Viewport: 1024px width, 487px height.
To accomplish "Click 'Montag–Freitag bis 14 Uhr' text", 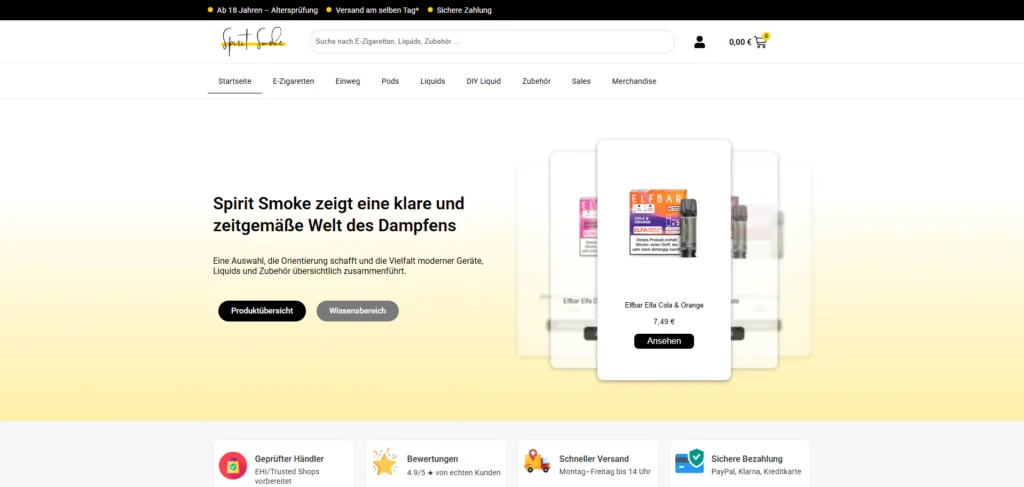I will pos(605,471).
